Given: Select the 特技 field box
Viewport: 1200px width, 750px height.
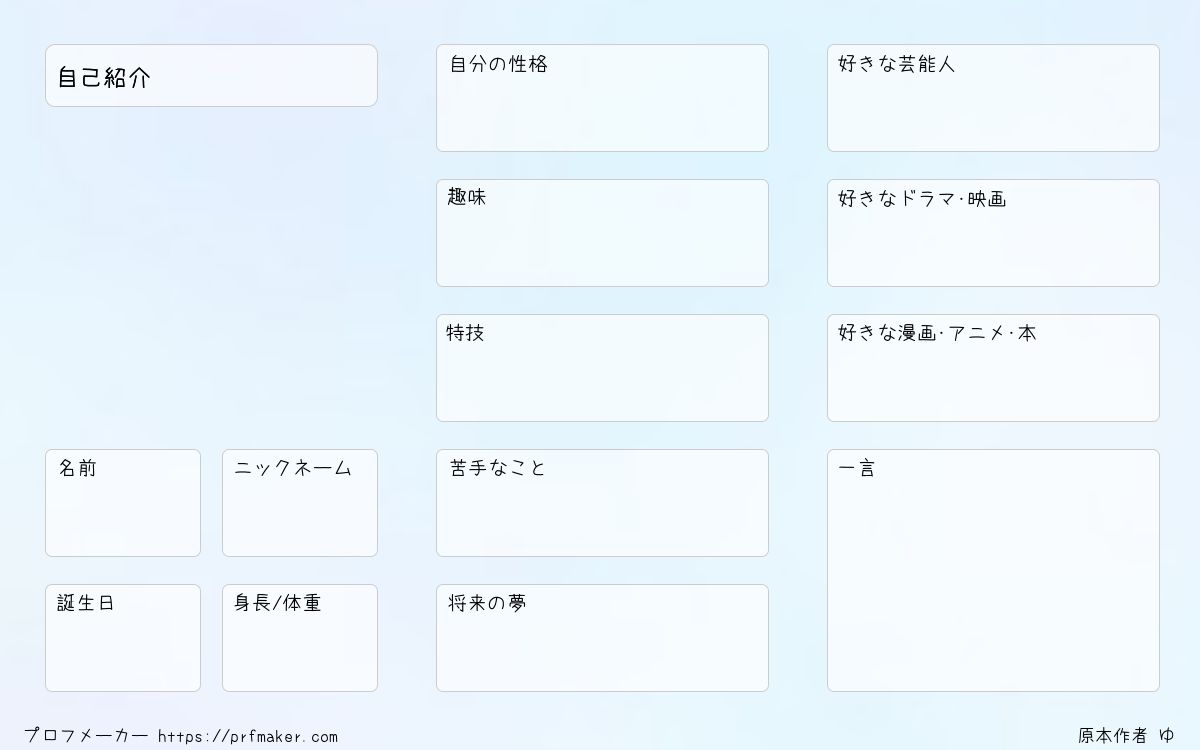Looking at the screenshot, I should [x=602, y=368].
